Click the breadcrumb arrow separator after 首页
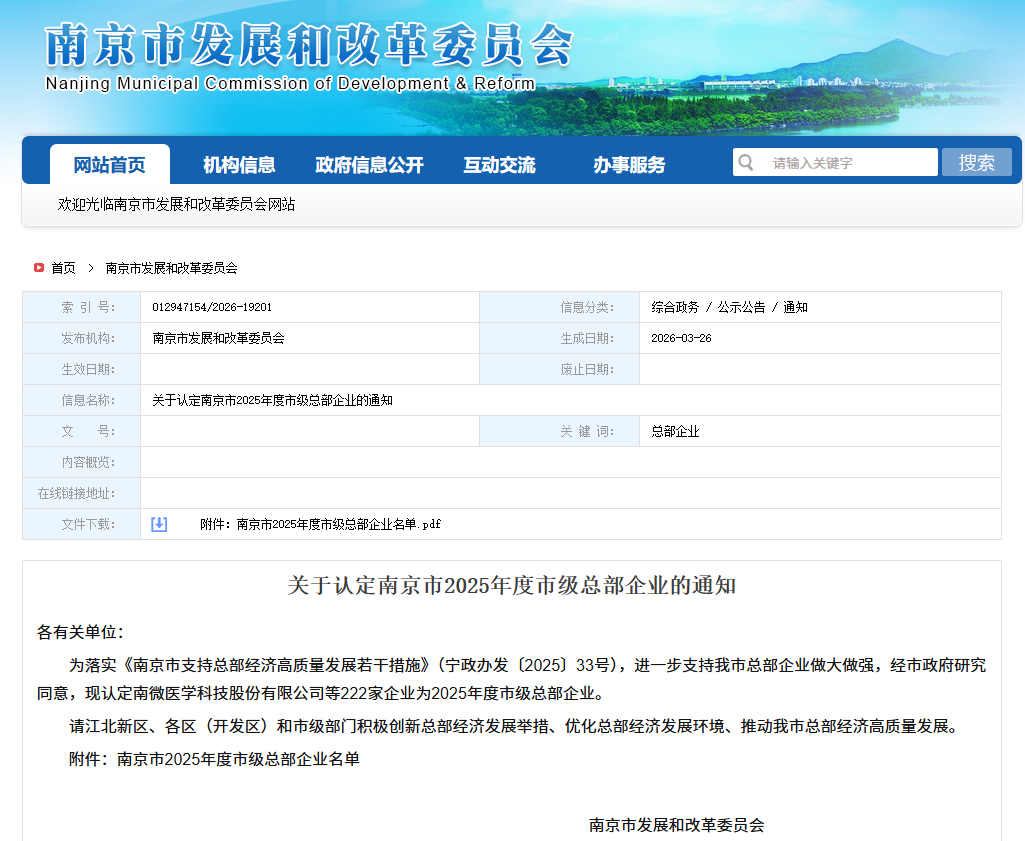The height and width of the screenshot is (841, 1025). tap(90, 268)
